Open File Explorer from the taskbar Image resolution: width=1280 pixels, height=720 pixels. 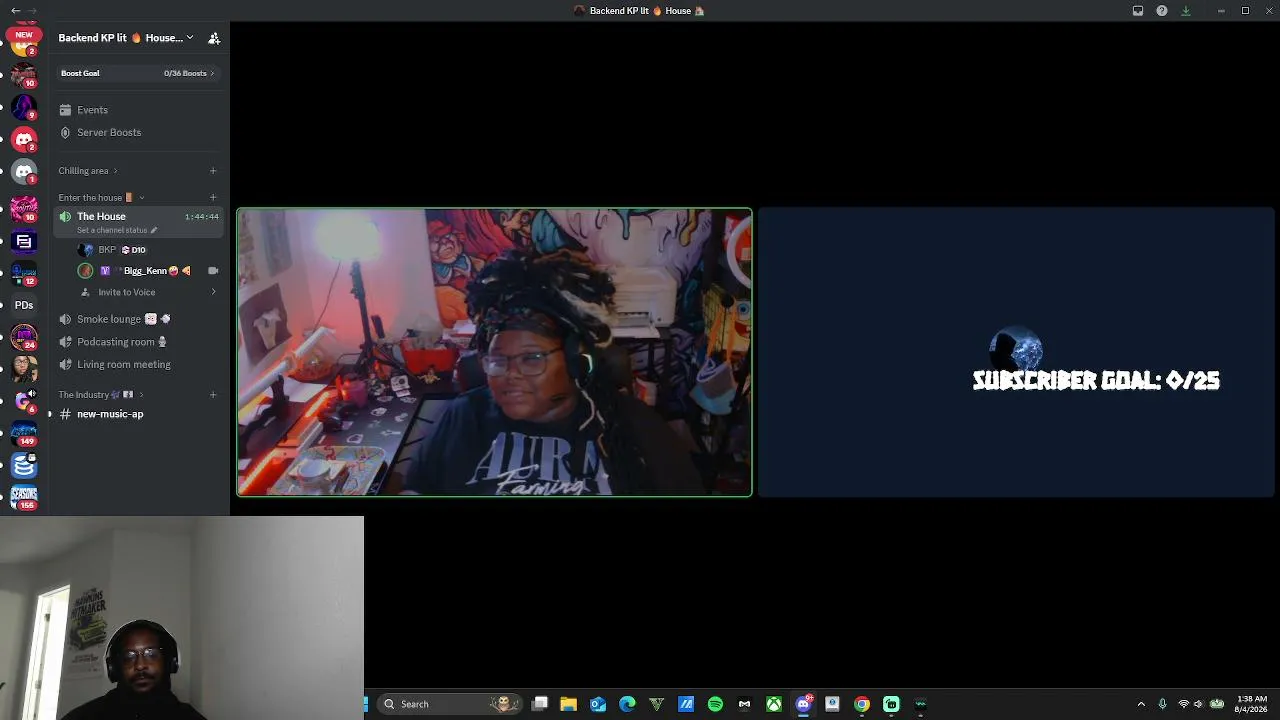click(569, 704)
